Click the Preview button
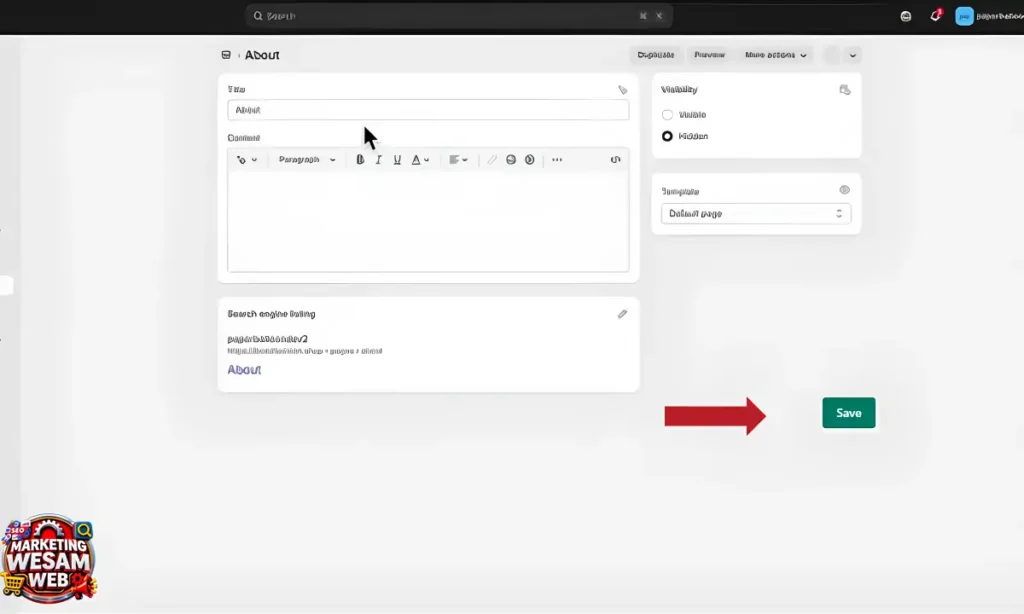Screen dimensions: 1024x614 click(x=709, y=55)
